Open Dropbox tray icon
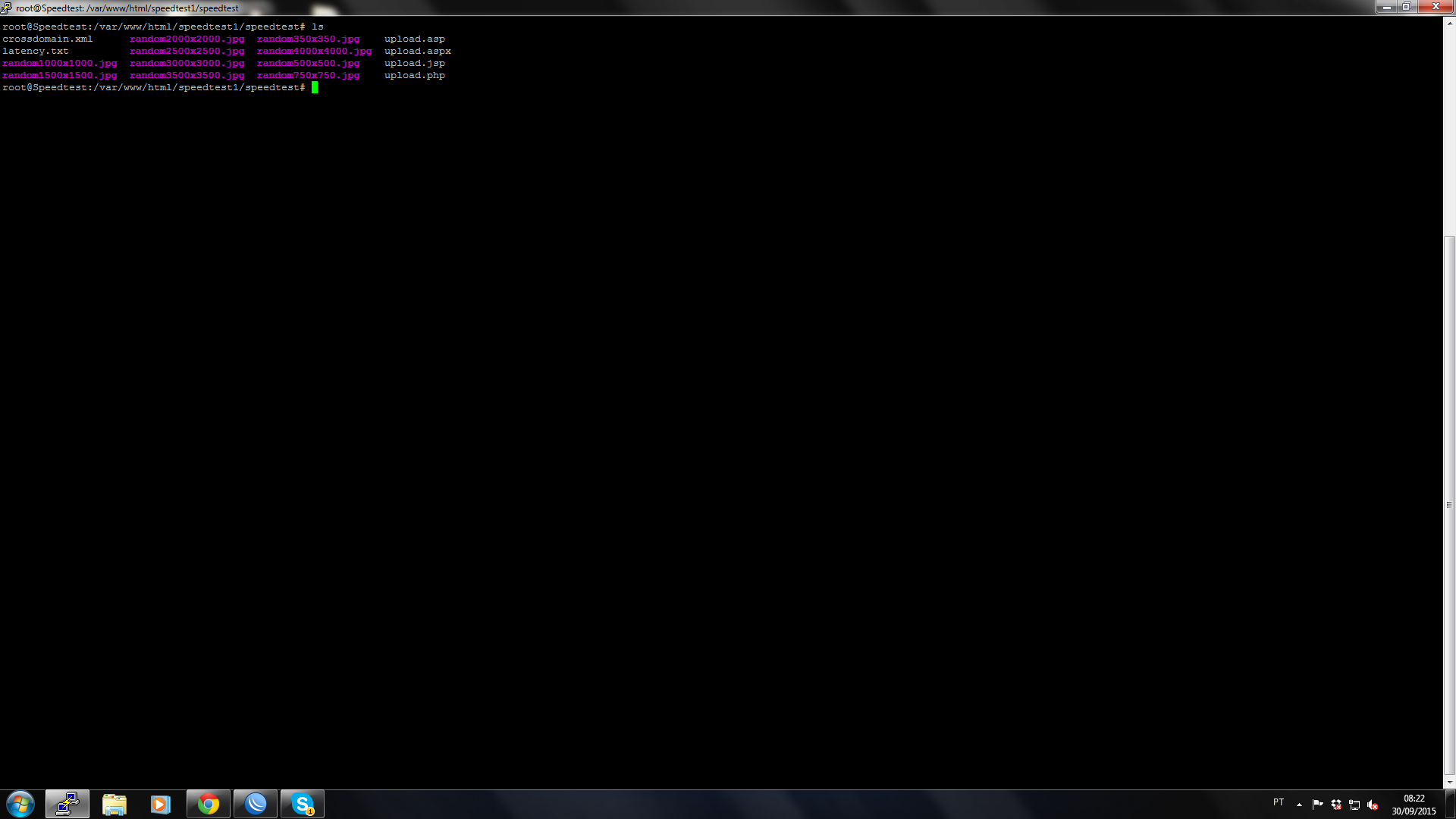Viewport: 1456px width, 819px height. coord(1336,805)
